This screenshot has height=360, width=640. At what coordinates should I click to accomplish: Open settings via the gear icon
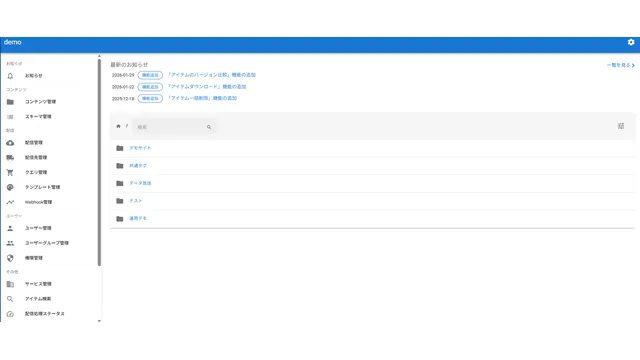pyautogui.click(x=631, y=42)
